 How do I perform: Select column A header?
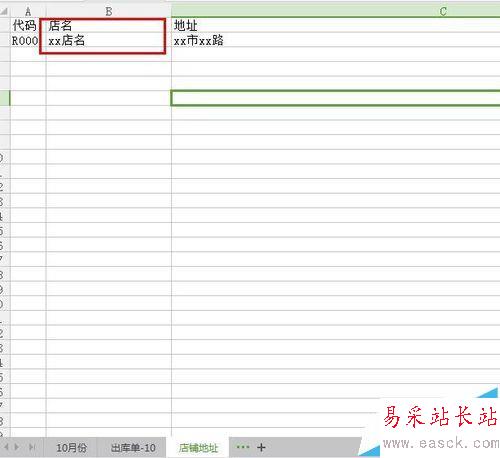28,12
